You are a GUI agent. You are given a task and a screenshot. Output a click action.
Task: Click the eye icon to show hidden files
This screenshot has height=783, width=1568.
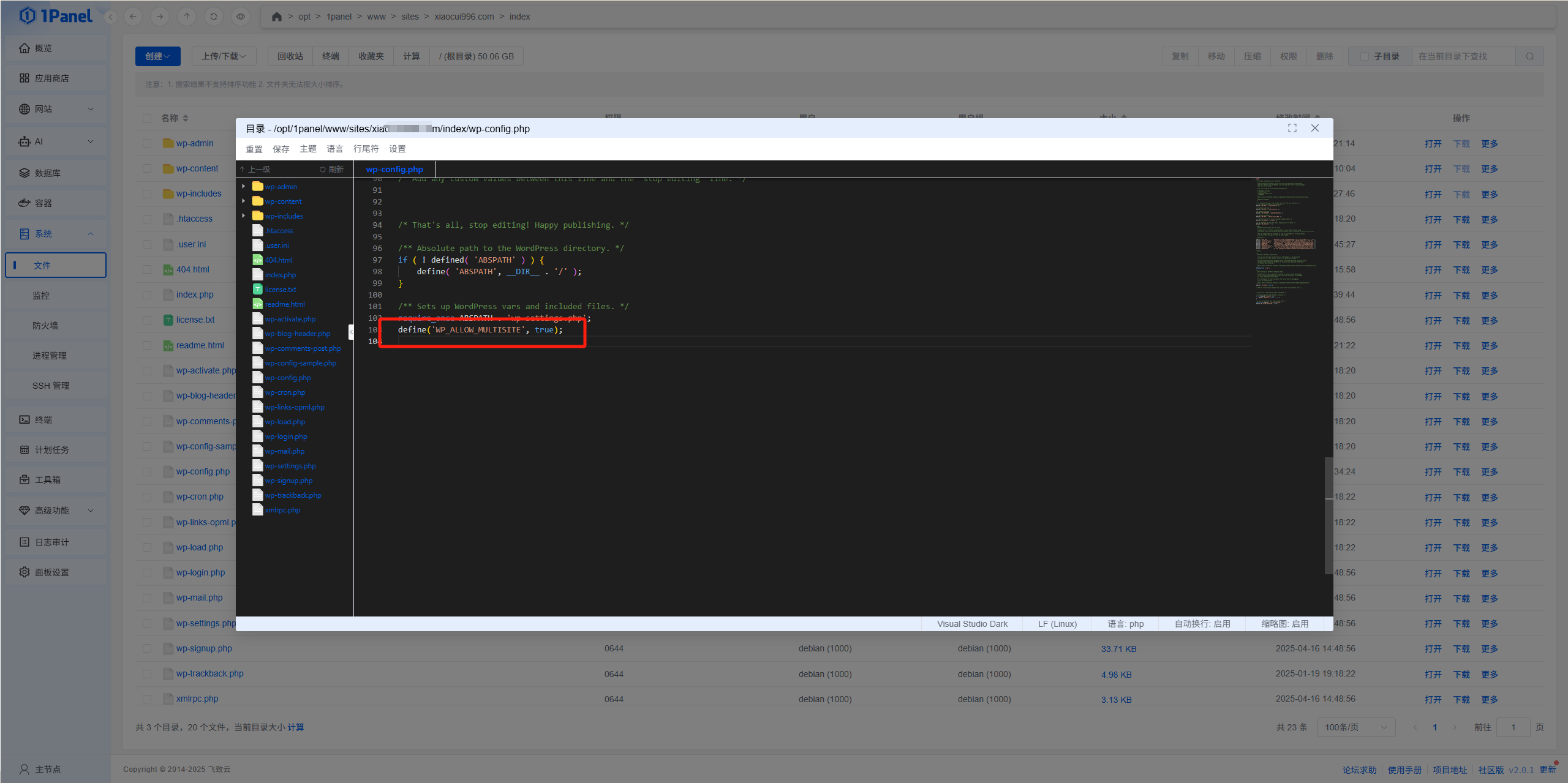point(241,17)
